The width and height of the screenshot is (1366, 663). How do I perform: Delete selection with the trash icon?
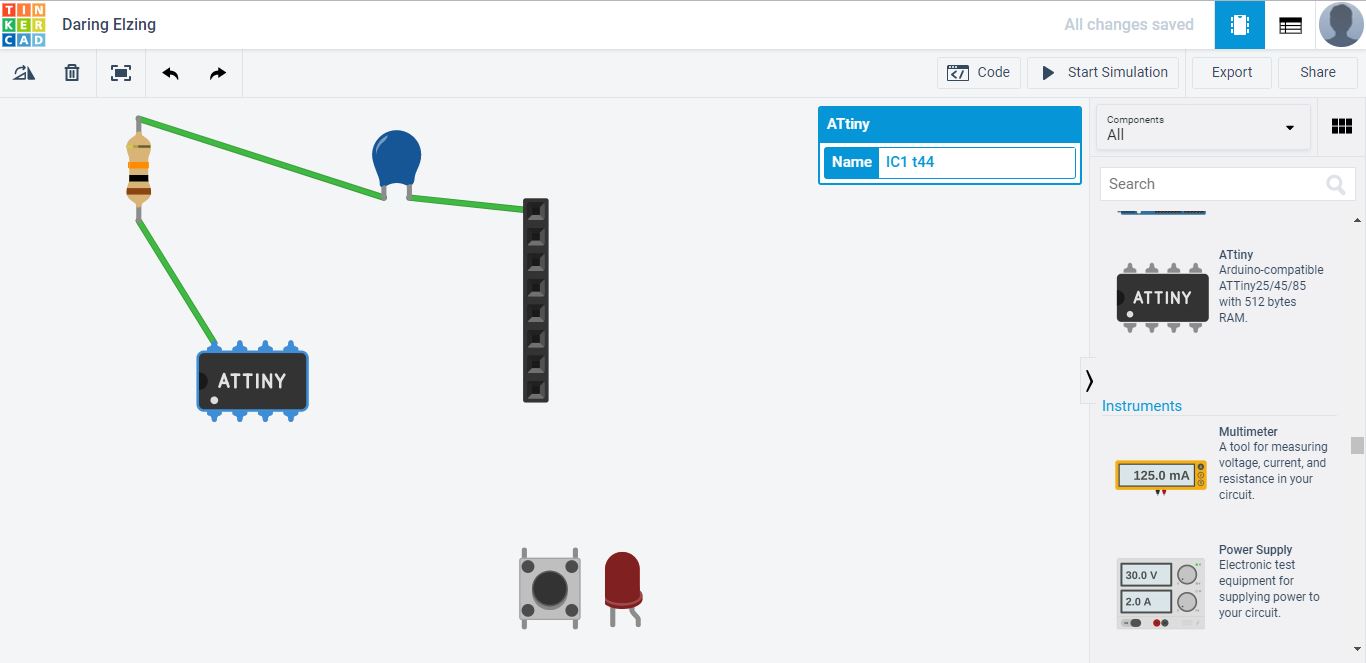point(72,73)
